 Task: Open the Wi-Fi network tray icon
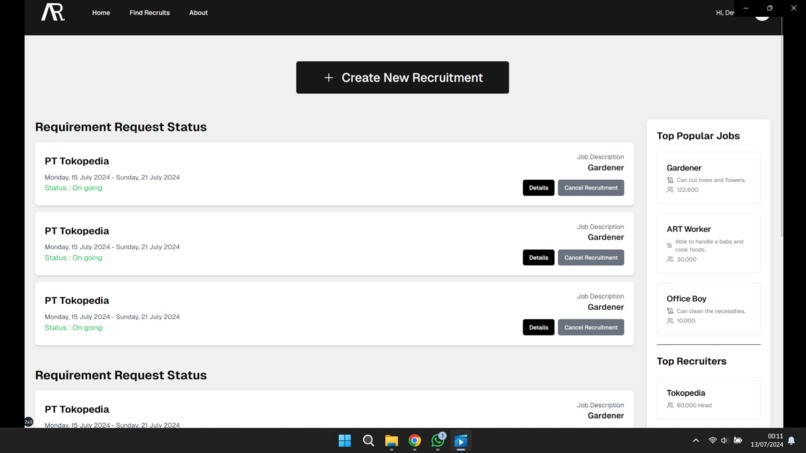712,441
